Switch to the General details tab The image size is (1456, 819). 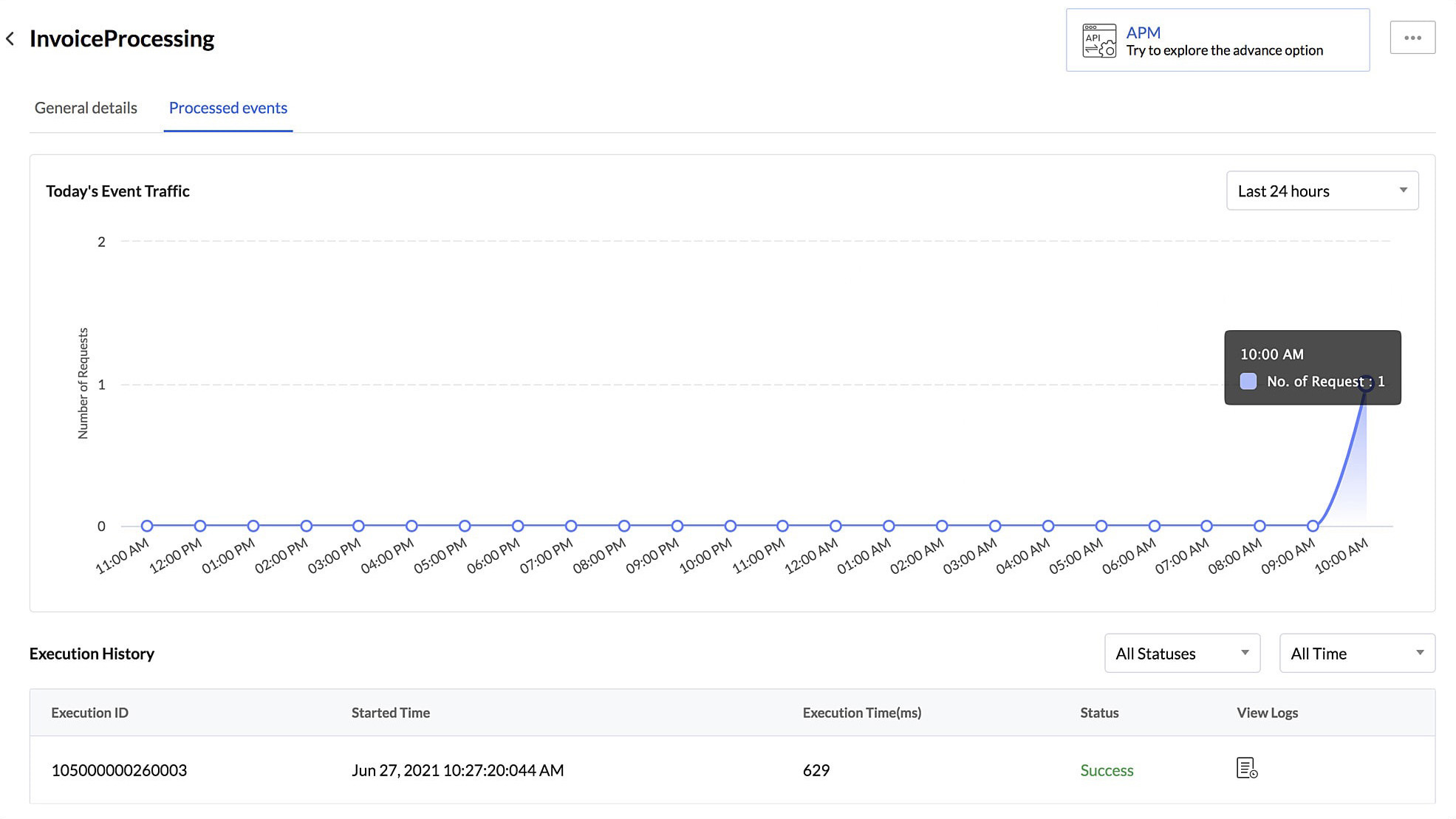pyautogui.click(x=86, y=108)
